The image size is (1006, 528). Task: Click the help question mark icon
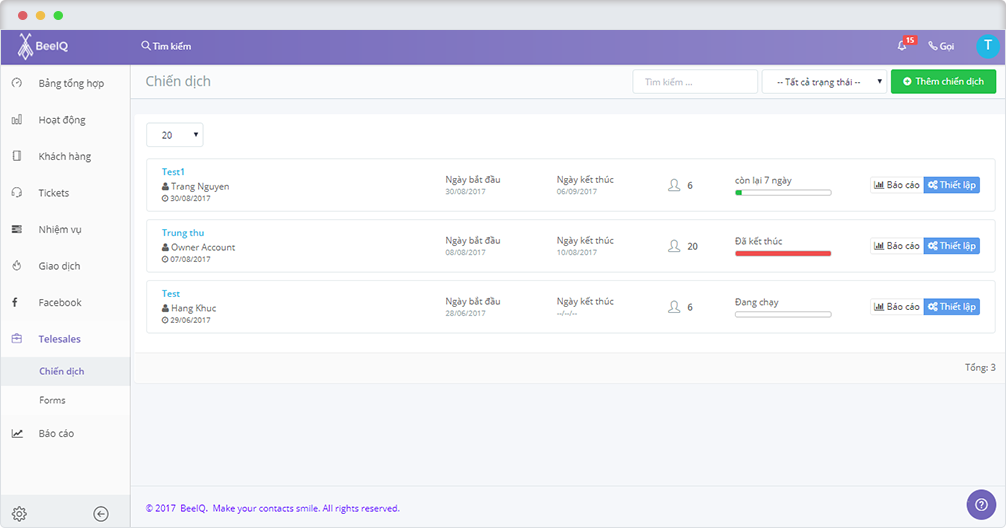click(981, 504)
